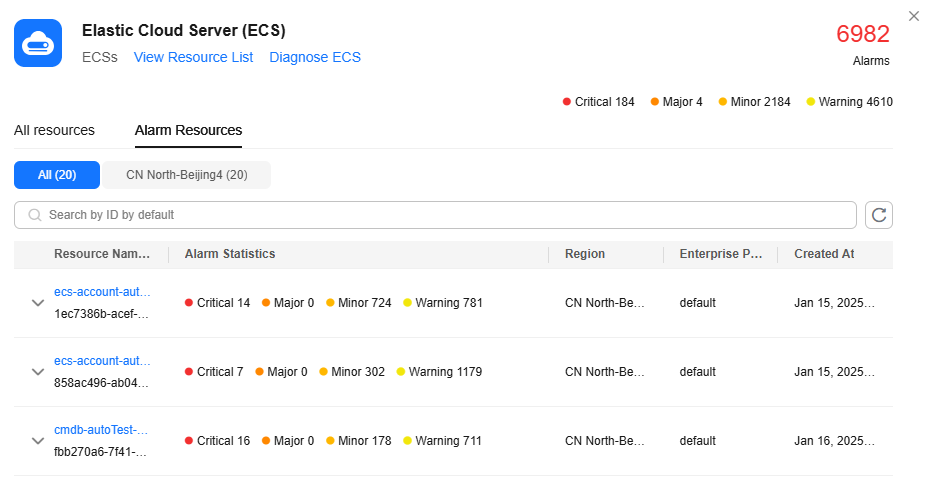Select the Alarm Resources tab
The width and height of the screenshot is (926, 478).
click(188, 130)
